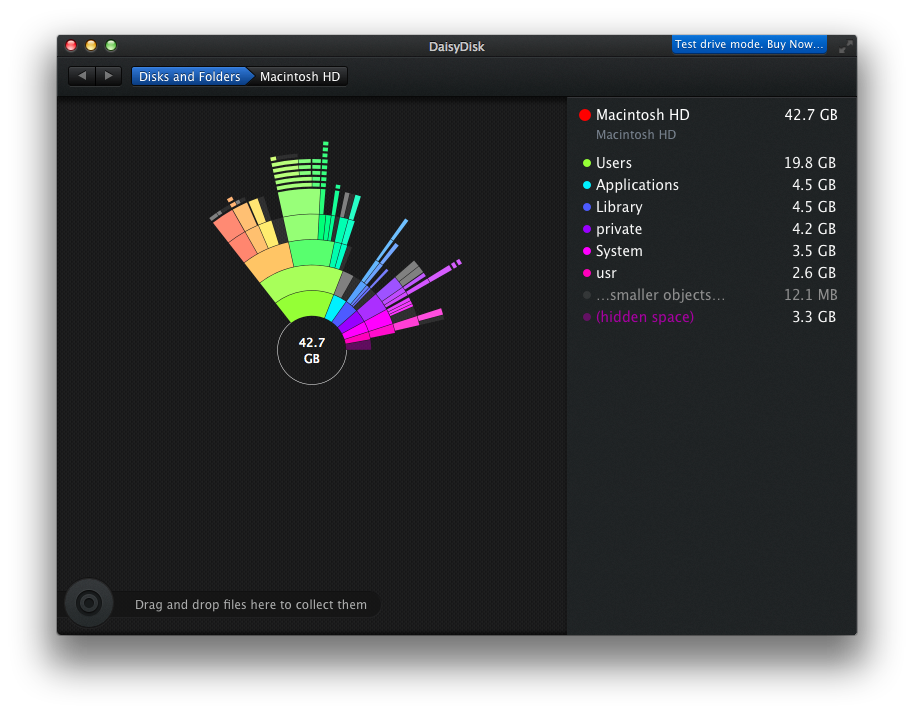Click the blue dot beside Library
The width and height of the screenshot is (914, 714).
click(x=587, y=207)
